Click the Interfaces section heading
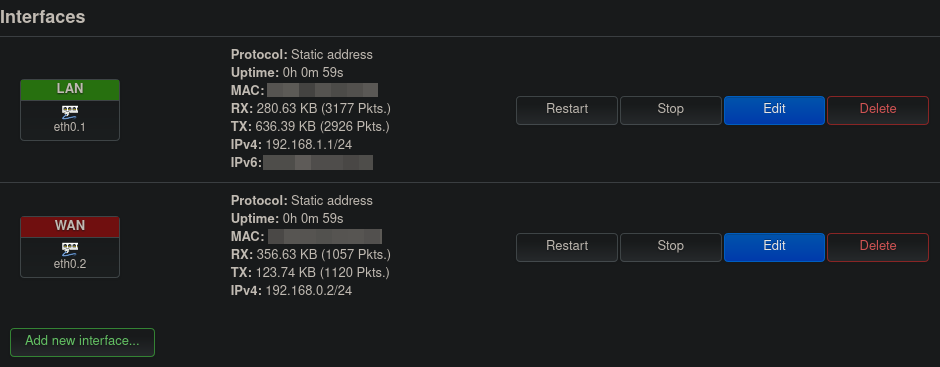 (x=43, y=17)
